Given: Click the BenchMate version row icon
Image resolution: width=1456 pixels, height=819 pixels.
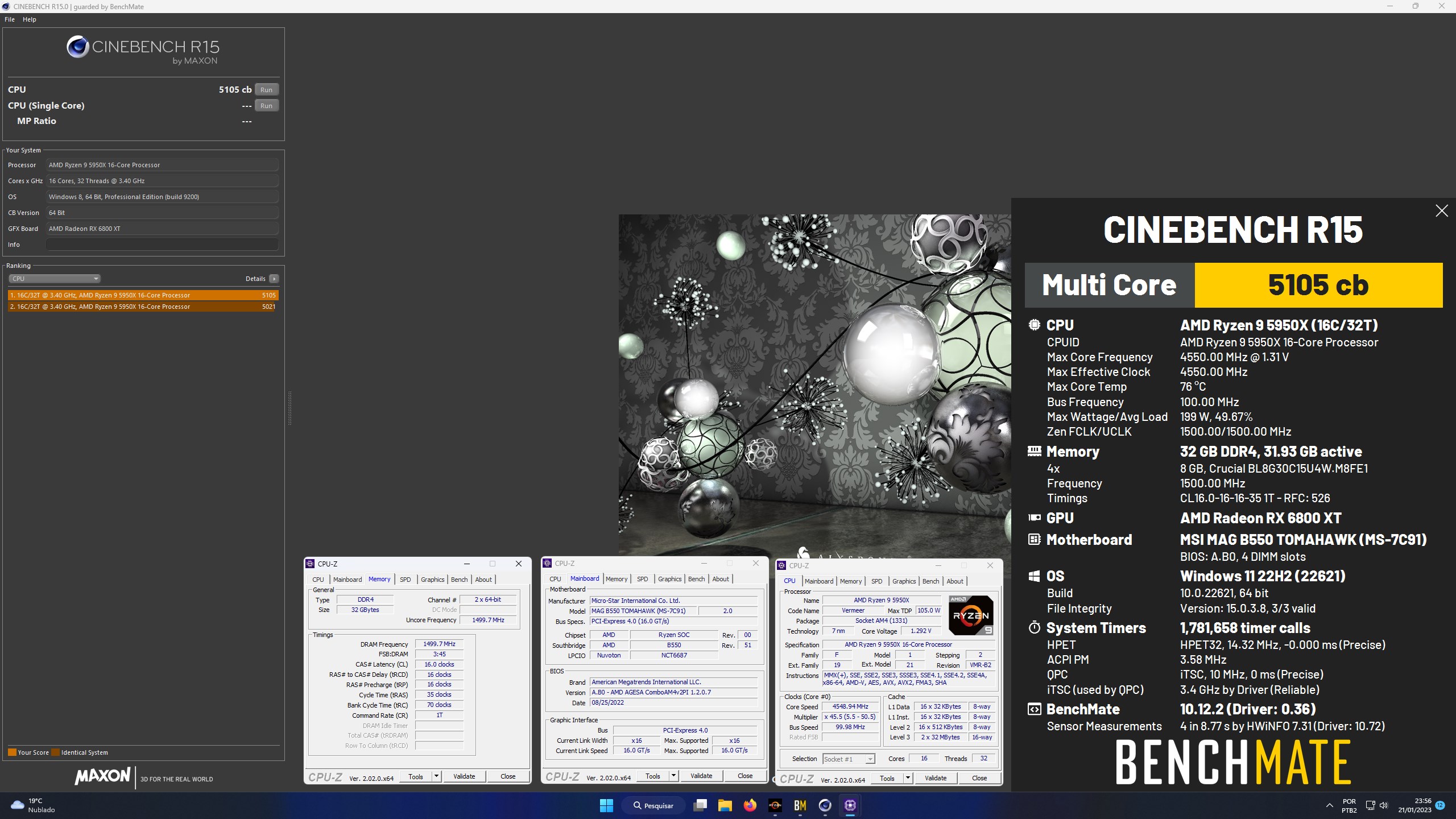Looking at the screenshot, I should click(x=1034, y=709).
